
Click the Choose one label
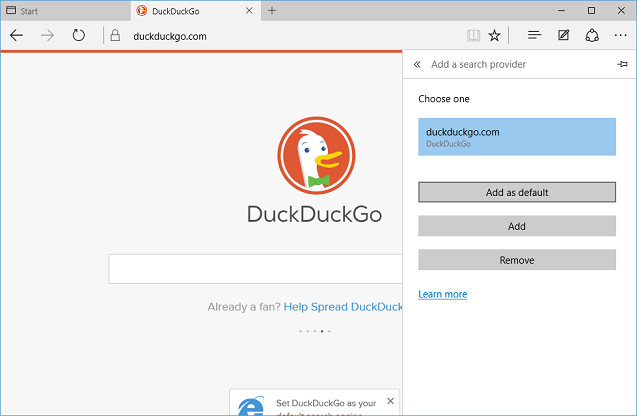click(444, 99)
